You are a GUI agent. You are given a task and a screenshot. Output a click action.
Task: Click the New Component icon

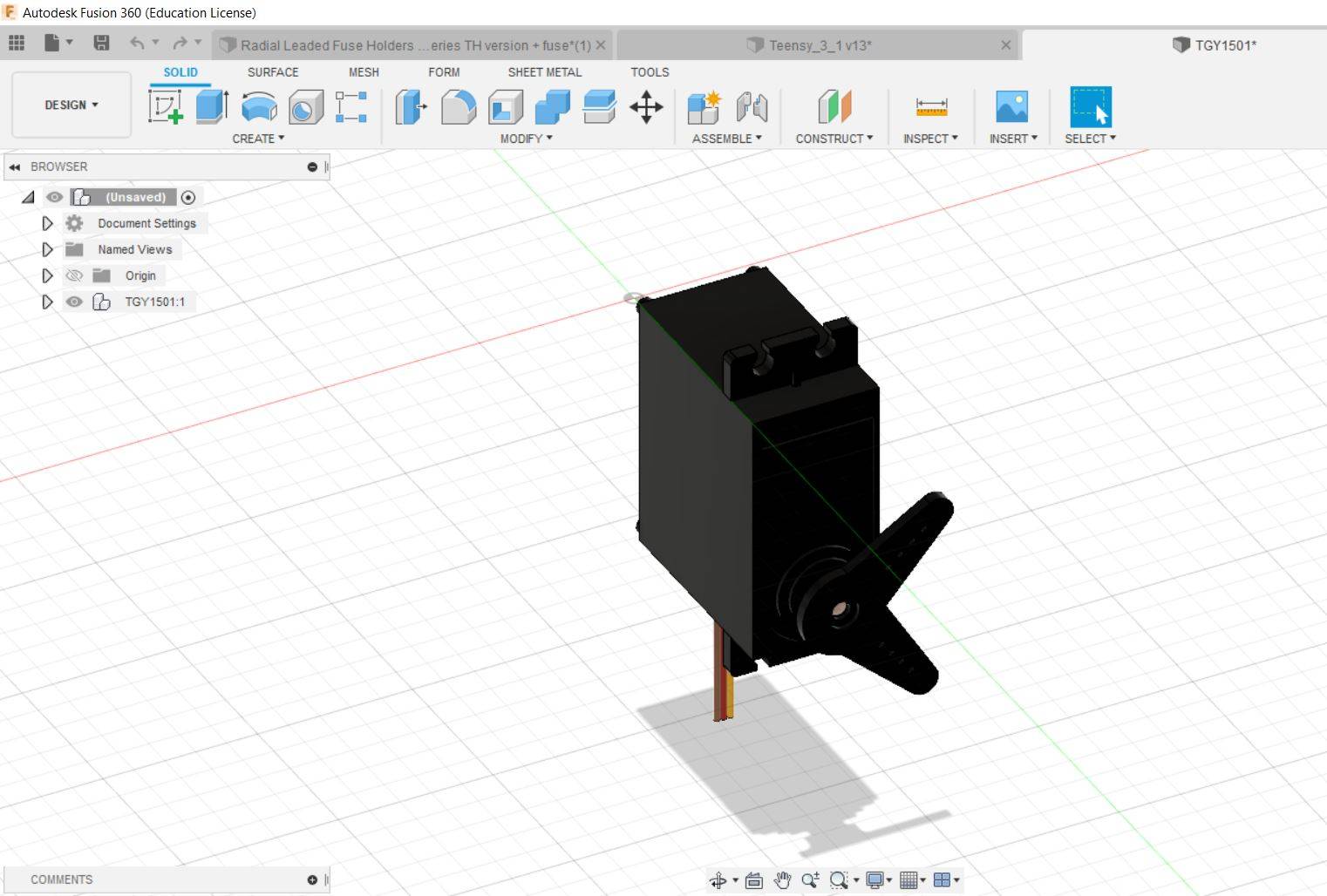(704, 107)
